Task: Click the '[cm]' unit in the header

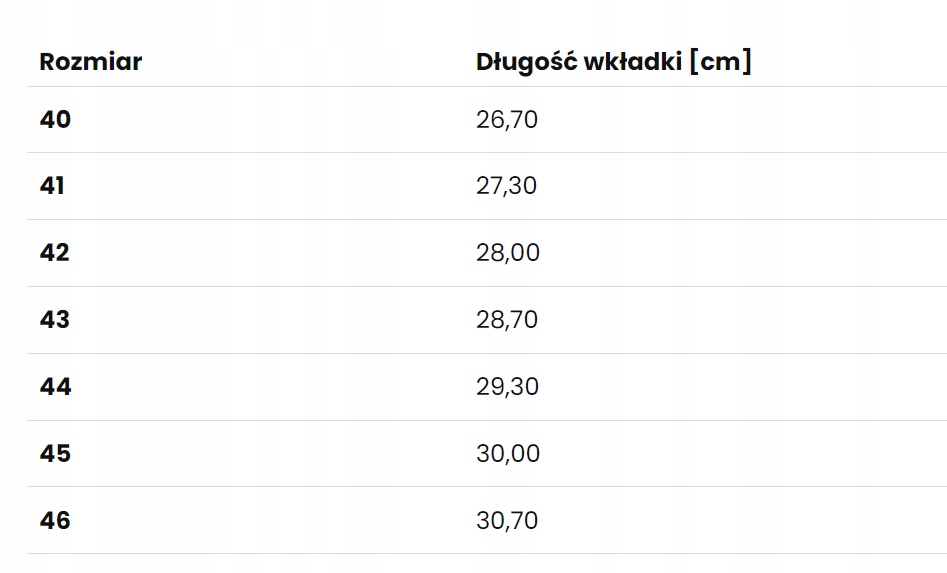Action: pos(720,62)
